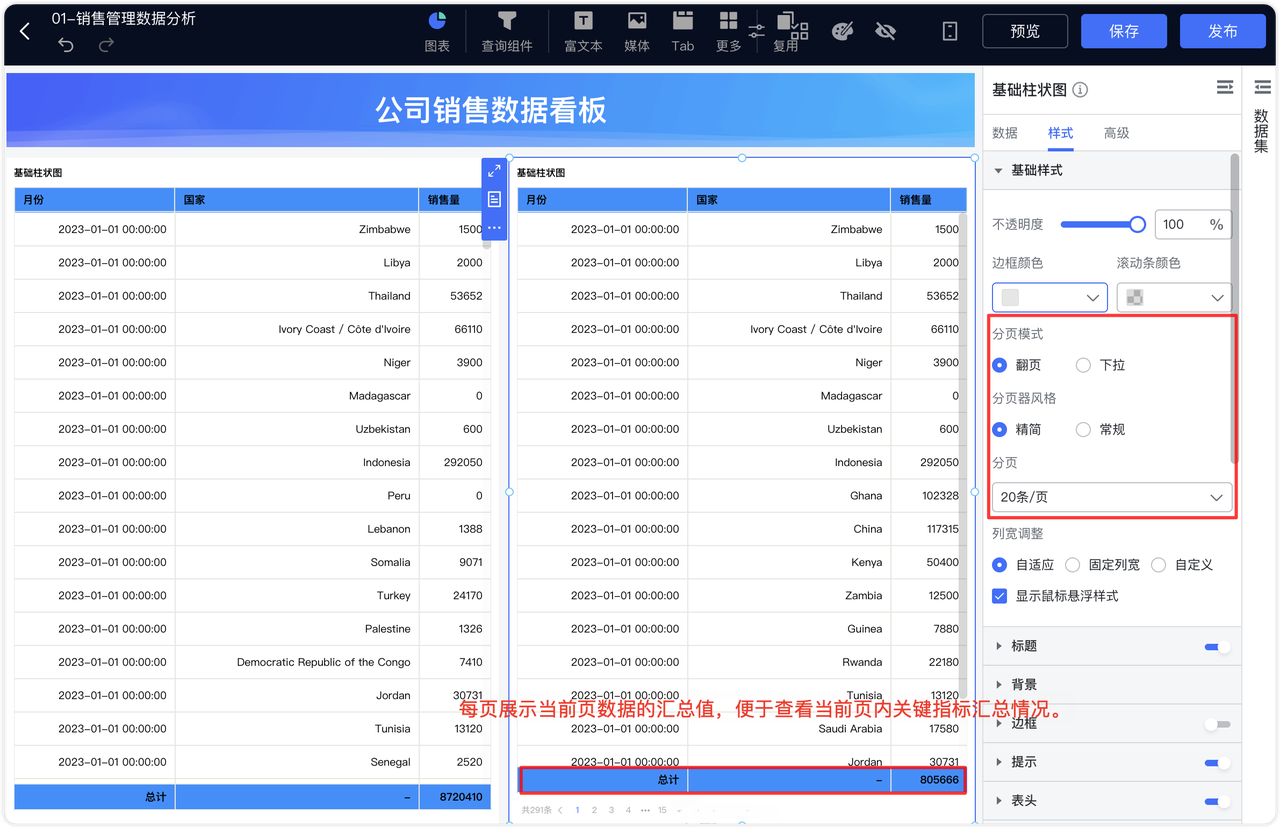Click the crossed-eye hide icon
The image size is (1280, 828).
click(885, 31)
